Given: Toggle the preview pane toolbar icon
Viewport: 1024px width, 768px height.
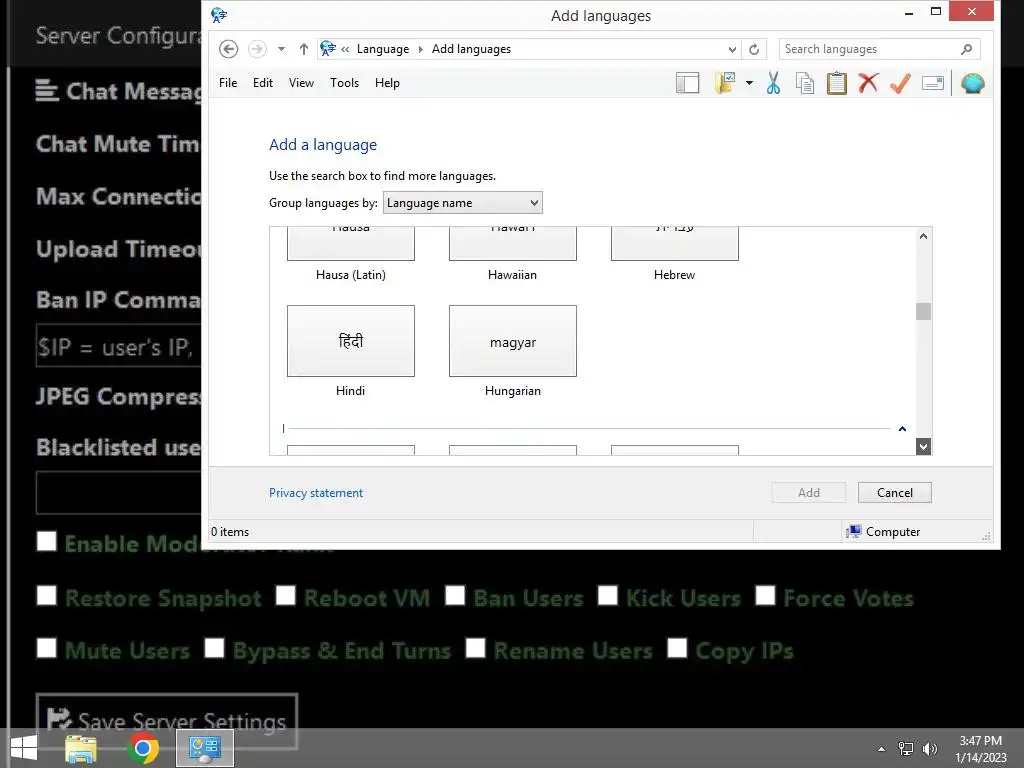Looking at the screenshot, I should 687,83.
